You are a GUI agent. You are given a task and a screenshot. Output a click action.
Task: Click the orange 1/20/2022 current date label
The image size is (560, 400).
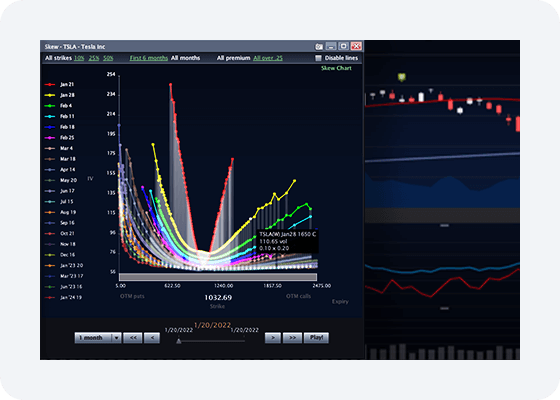click(212, 325)
